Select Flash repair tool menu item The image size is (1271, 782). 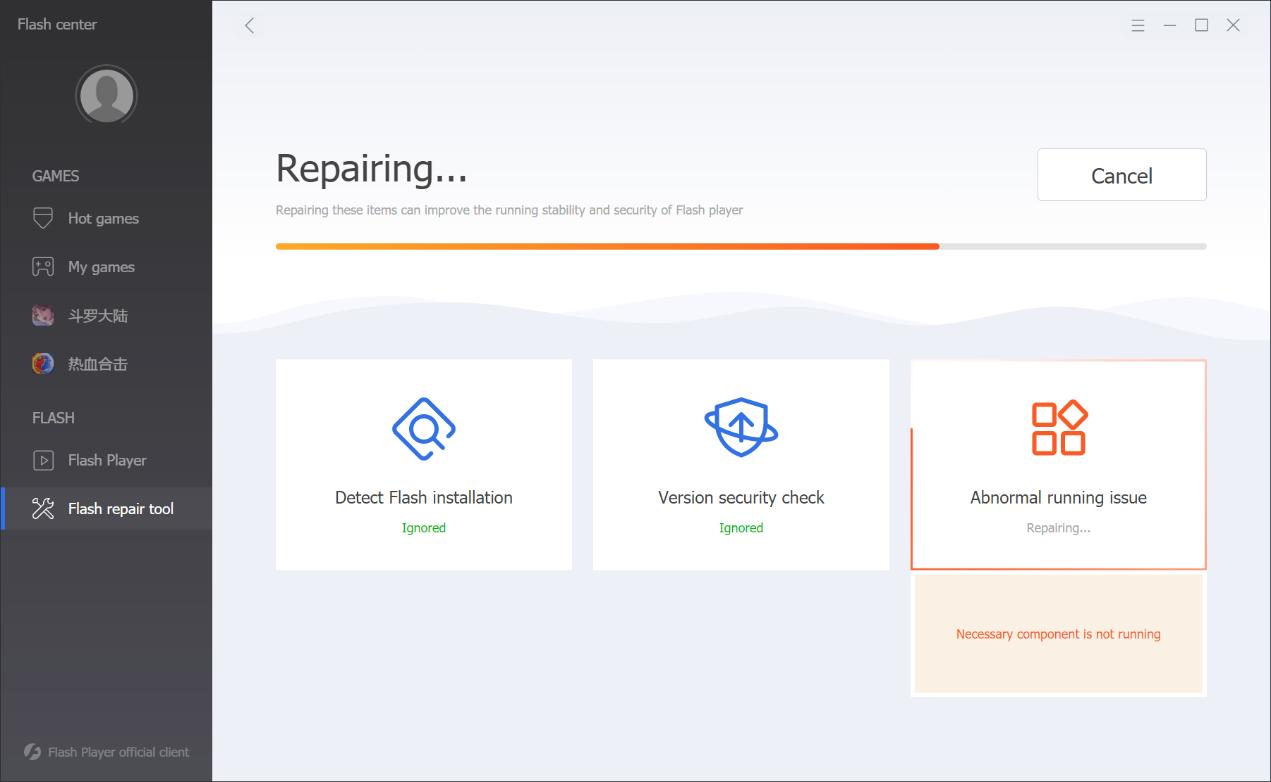click(x=106, y=508)
